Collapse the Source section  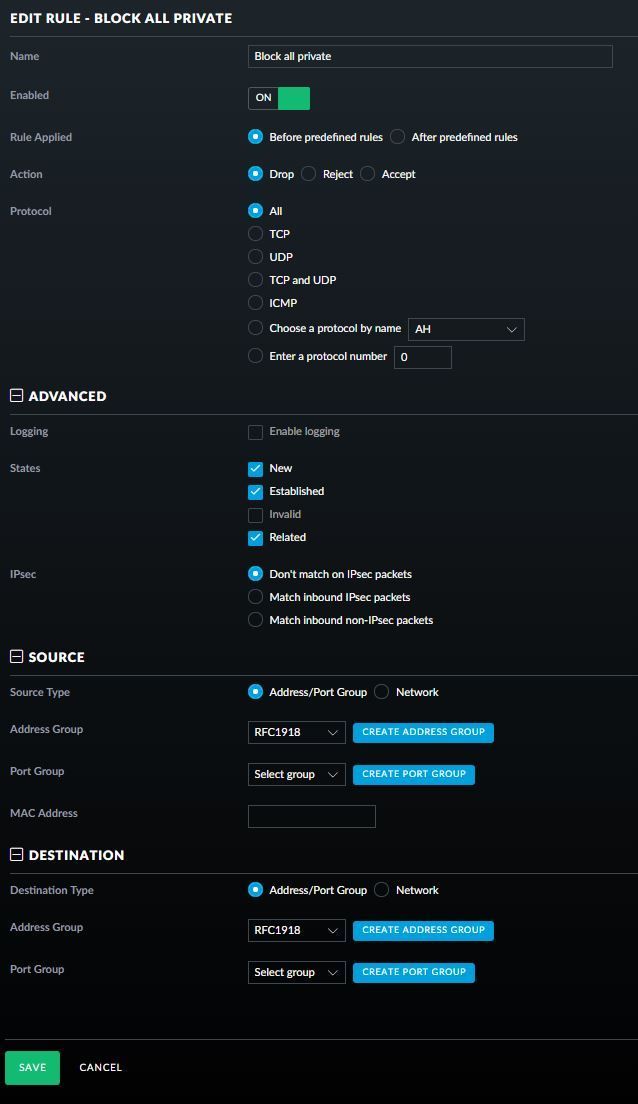(x=16, y=657)
